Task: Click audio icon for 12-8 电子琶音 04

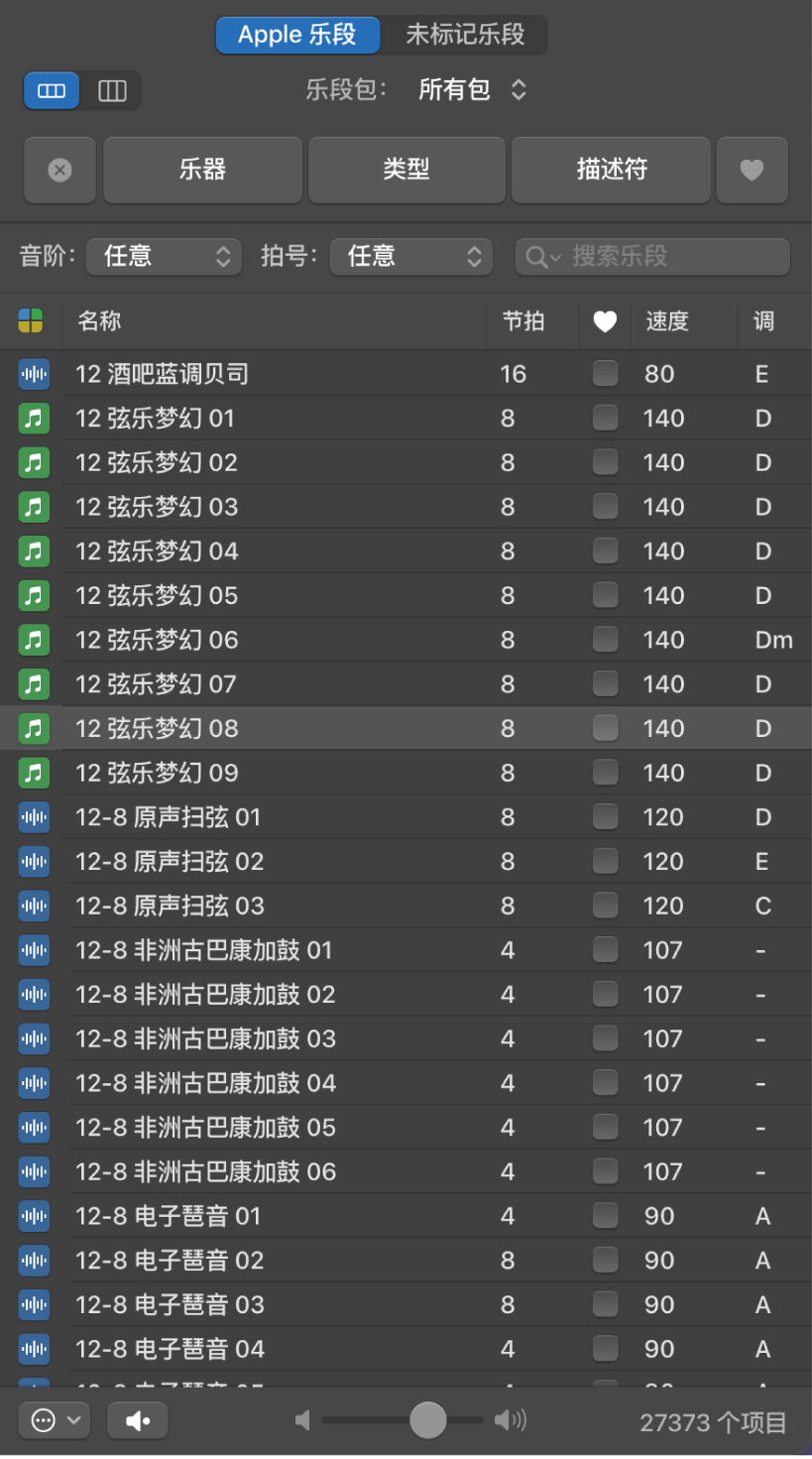Action: click(x=34, y=1349)
